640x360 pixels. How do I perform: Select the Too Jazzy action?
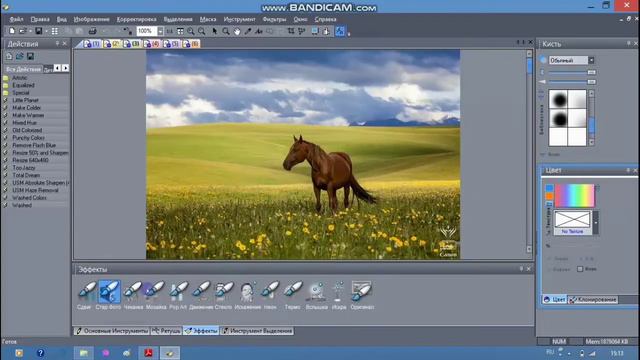tap(24, 168)
